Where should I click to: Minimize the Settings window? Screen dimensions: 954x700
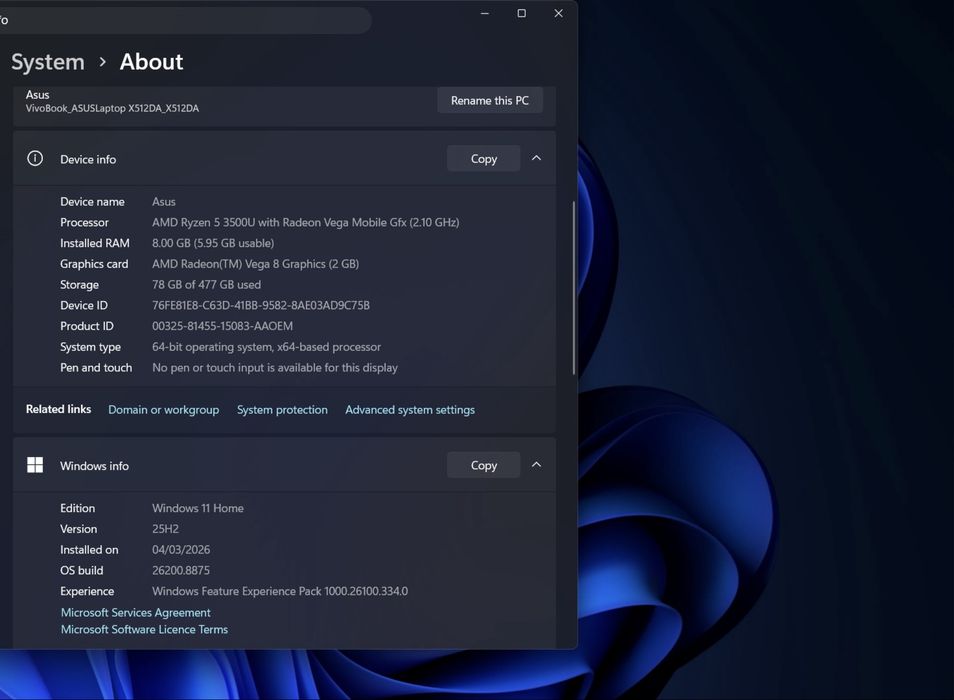[x=485, y=13]
